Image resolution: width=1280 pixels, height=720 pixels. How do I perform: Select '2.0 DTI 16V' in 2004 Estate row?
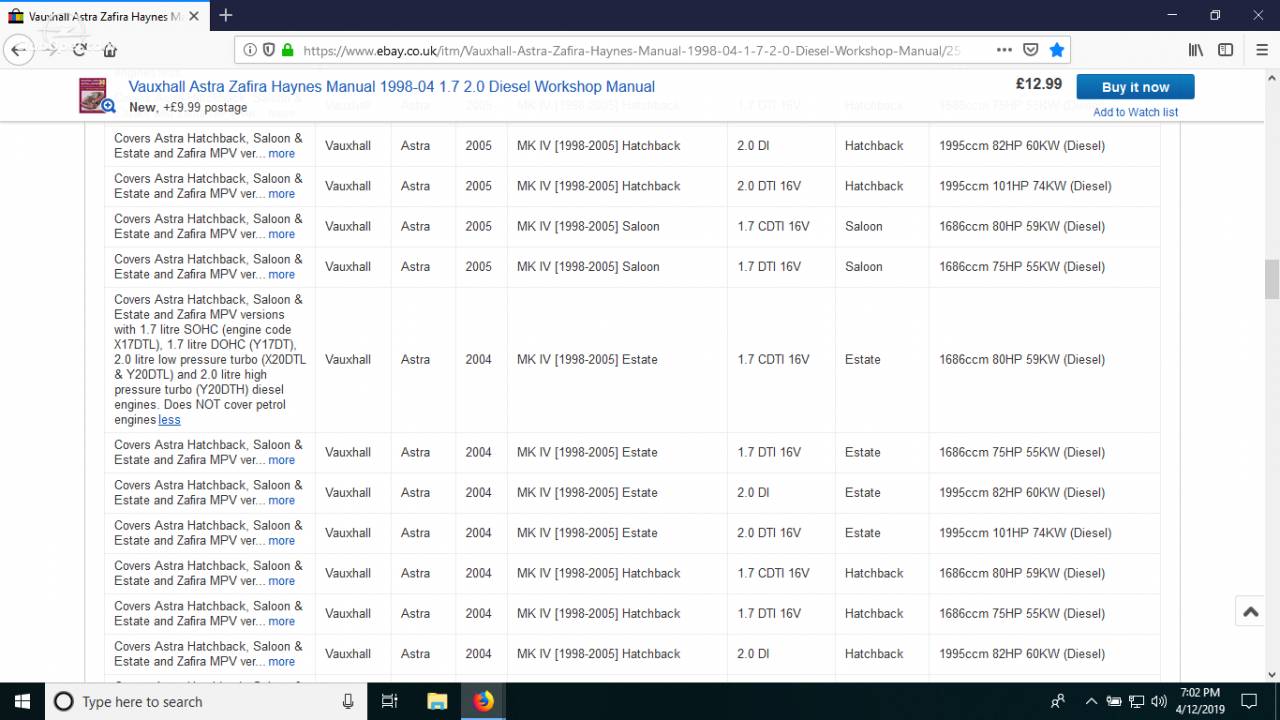point(769,533)
